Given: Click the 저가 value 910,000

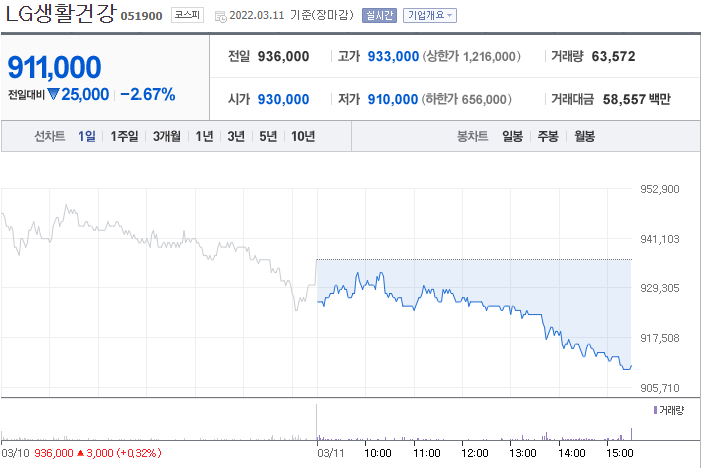Looking at the screenshot, I should click(x=393, y=99).
